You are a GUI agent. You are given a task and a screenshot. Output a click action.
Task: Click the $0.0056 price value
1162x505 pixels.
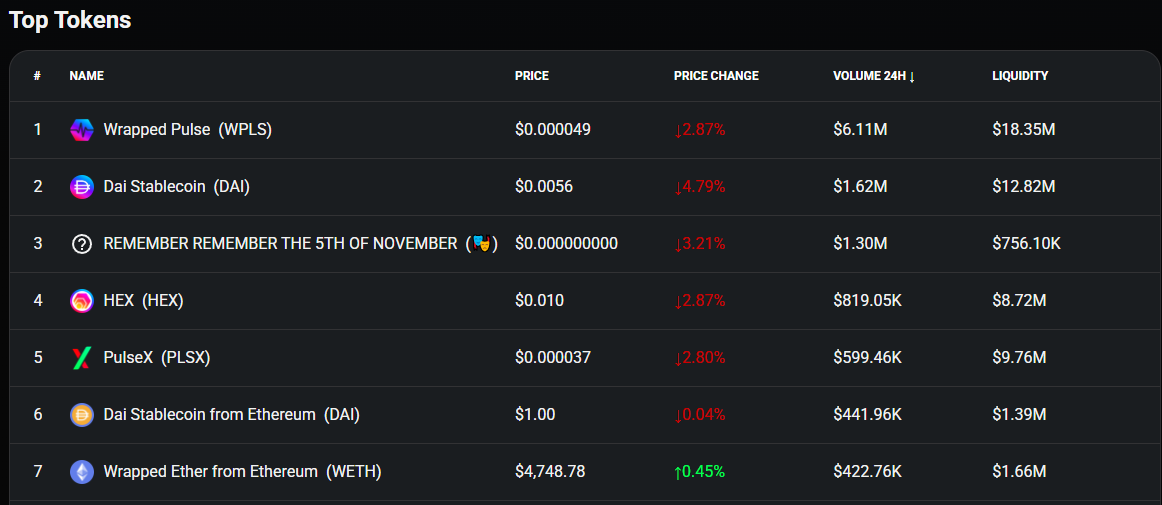[544, 187]
